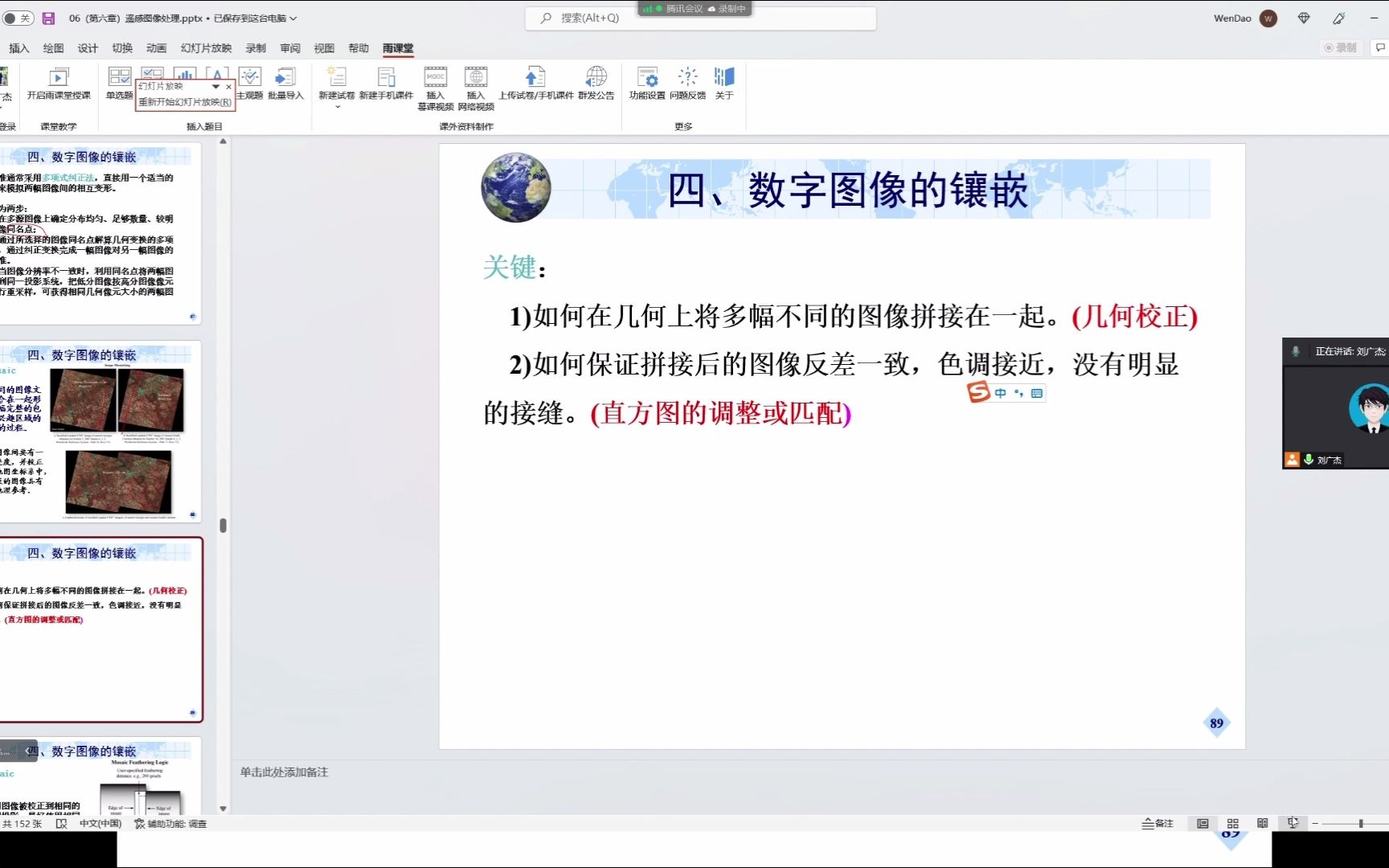Screen dimensions: 1389x868
Task: Open function settings (功能设置)
Action: point(647,84)
